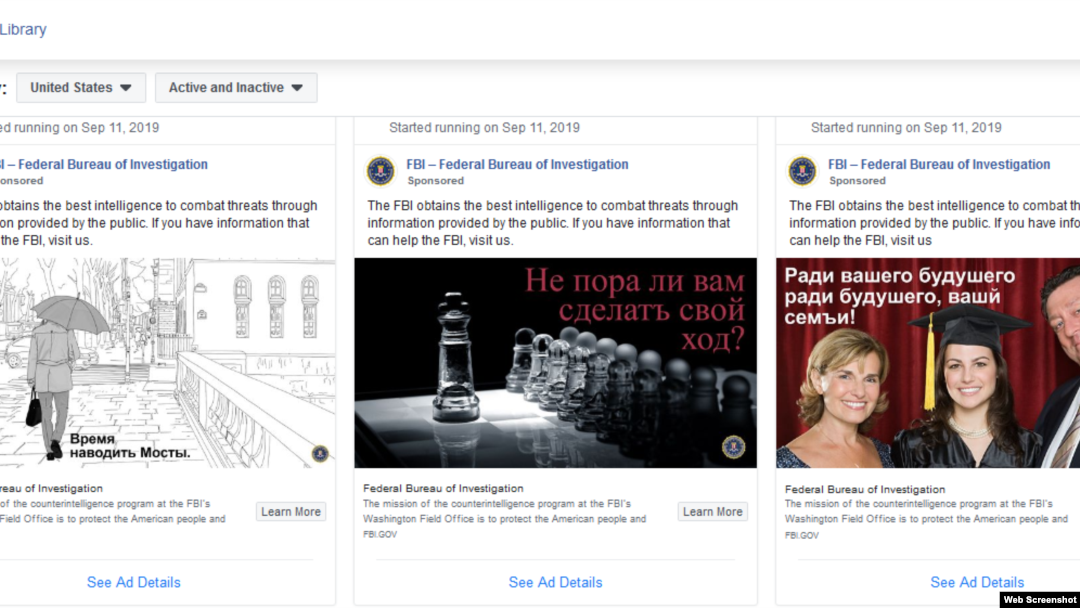Click 'Federal Bureau of Investigation' headline under graduation ad
The width and height of the screenshot is (1080, 608).
click(x=864, y=490)
